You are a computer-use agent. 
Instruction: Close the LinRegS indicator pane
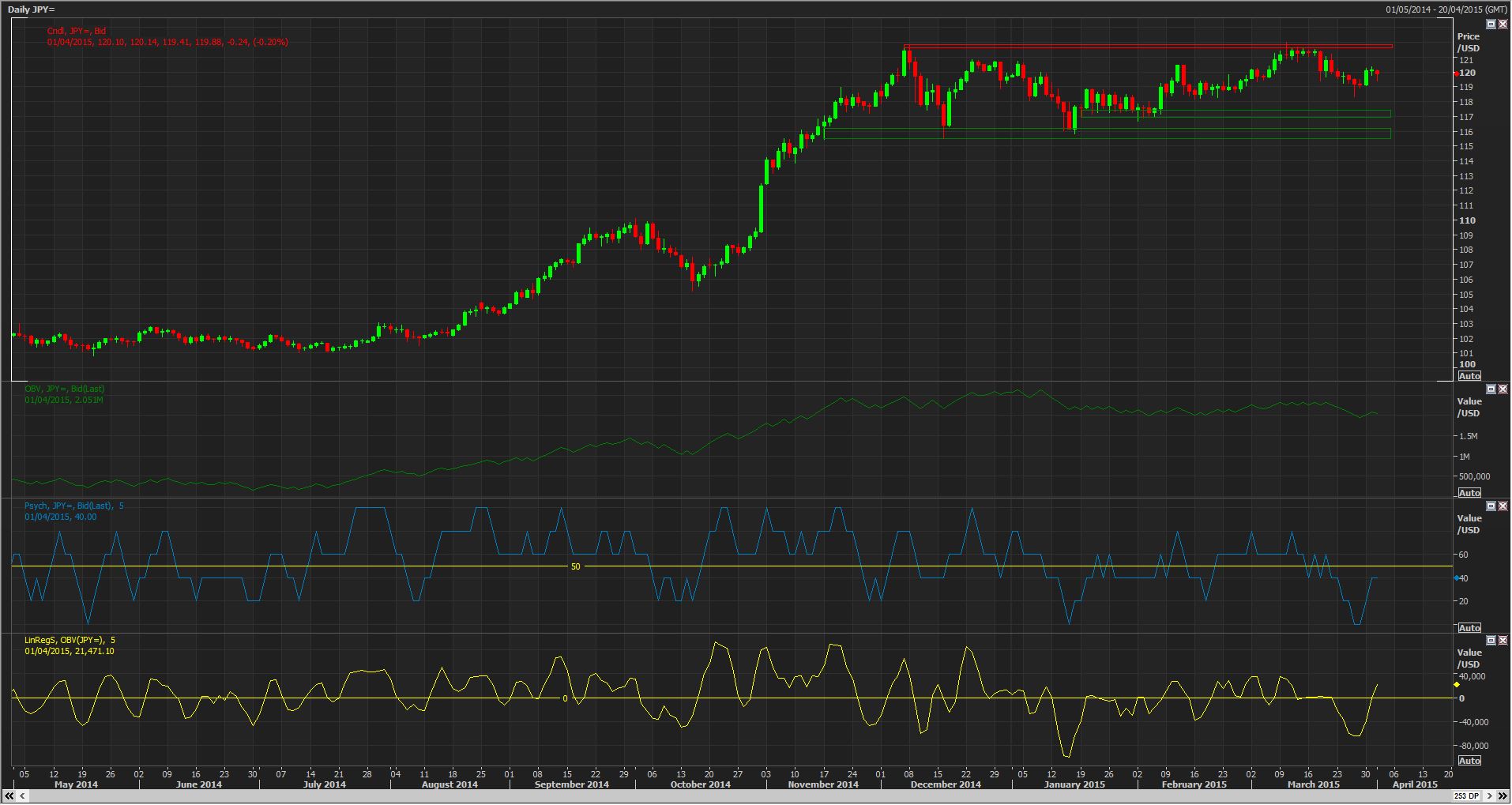(1503, 641)
